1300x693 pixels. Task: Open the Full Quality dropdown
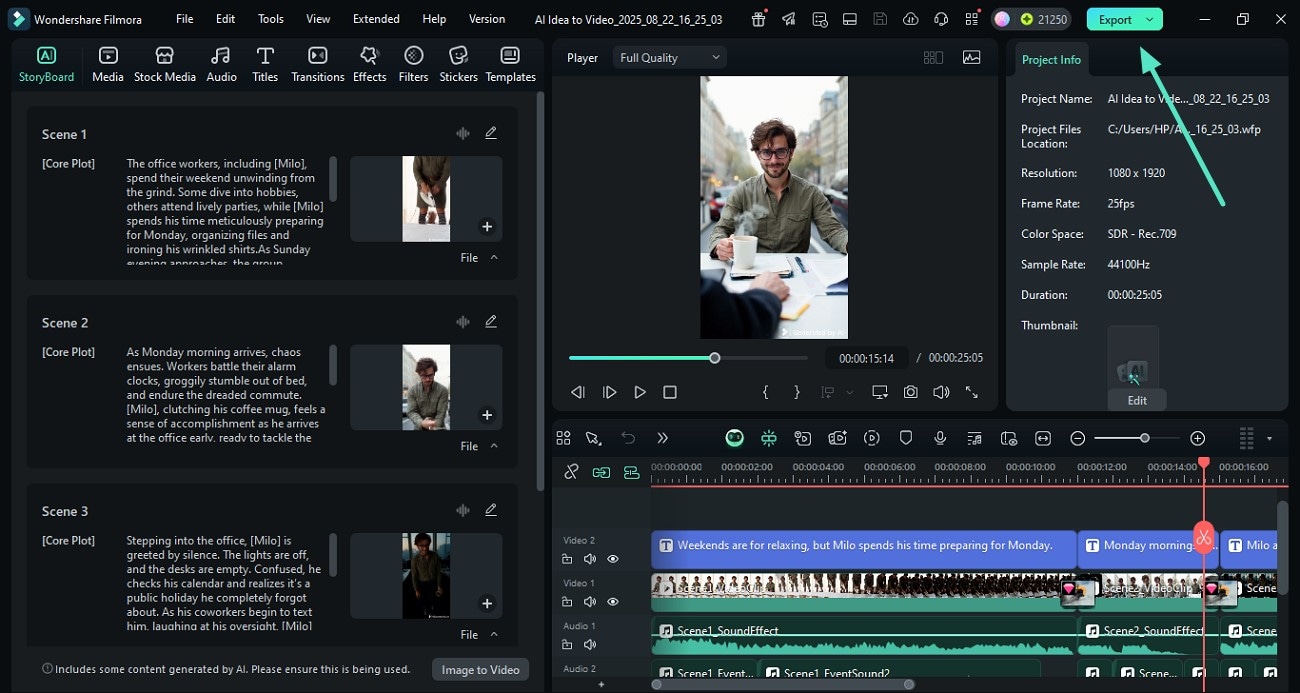[668, 58]
